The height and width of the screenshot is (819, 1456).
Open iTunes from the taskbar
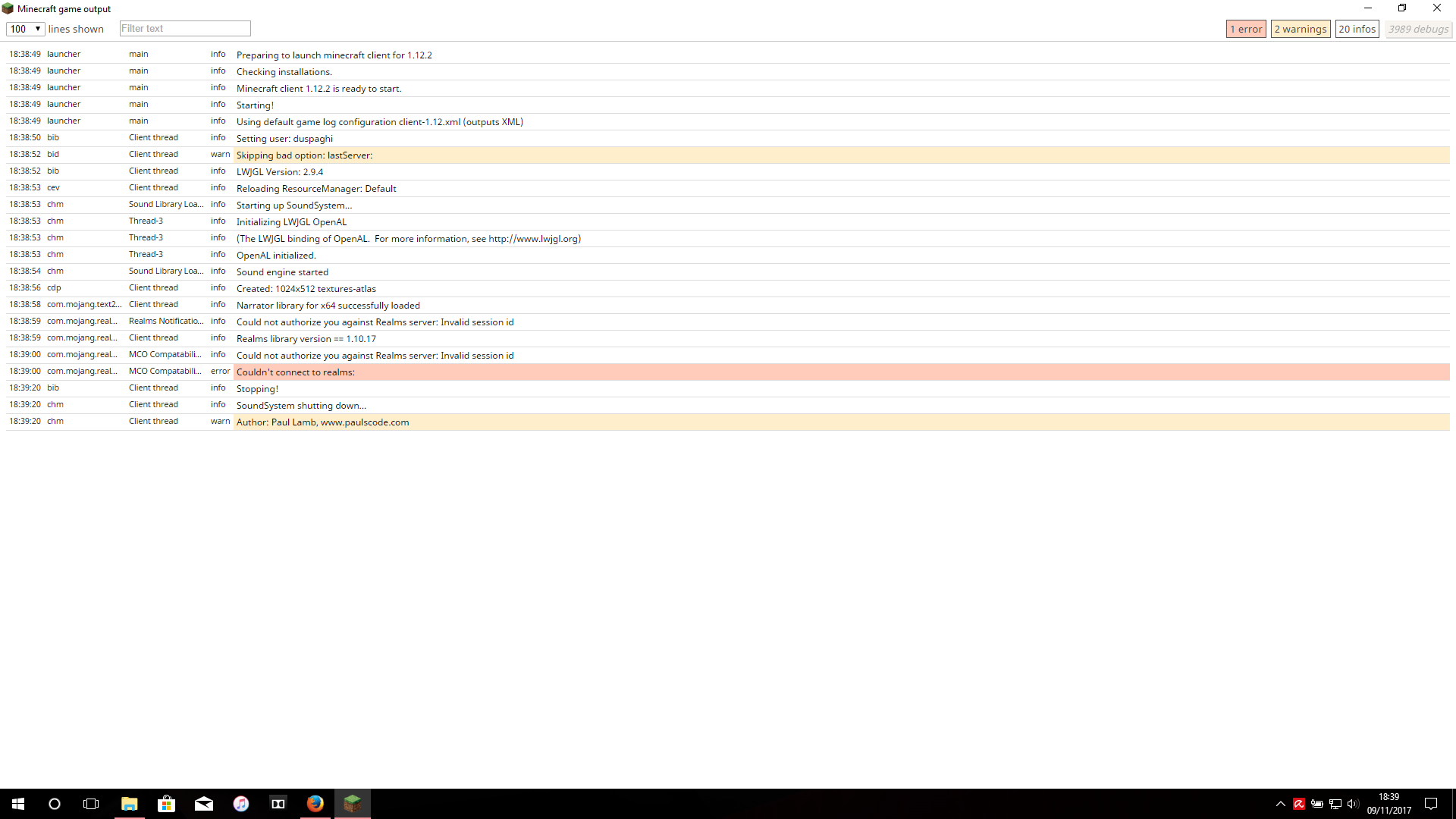[240, 804]
